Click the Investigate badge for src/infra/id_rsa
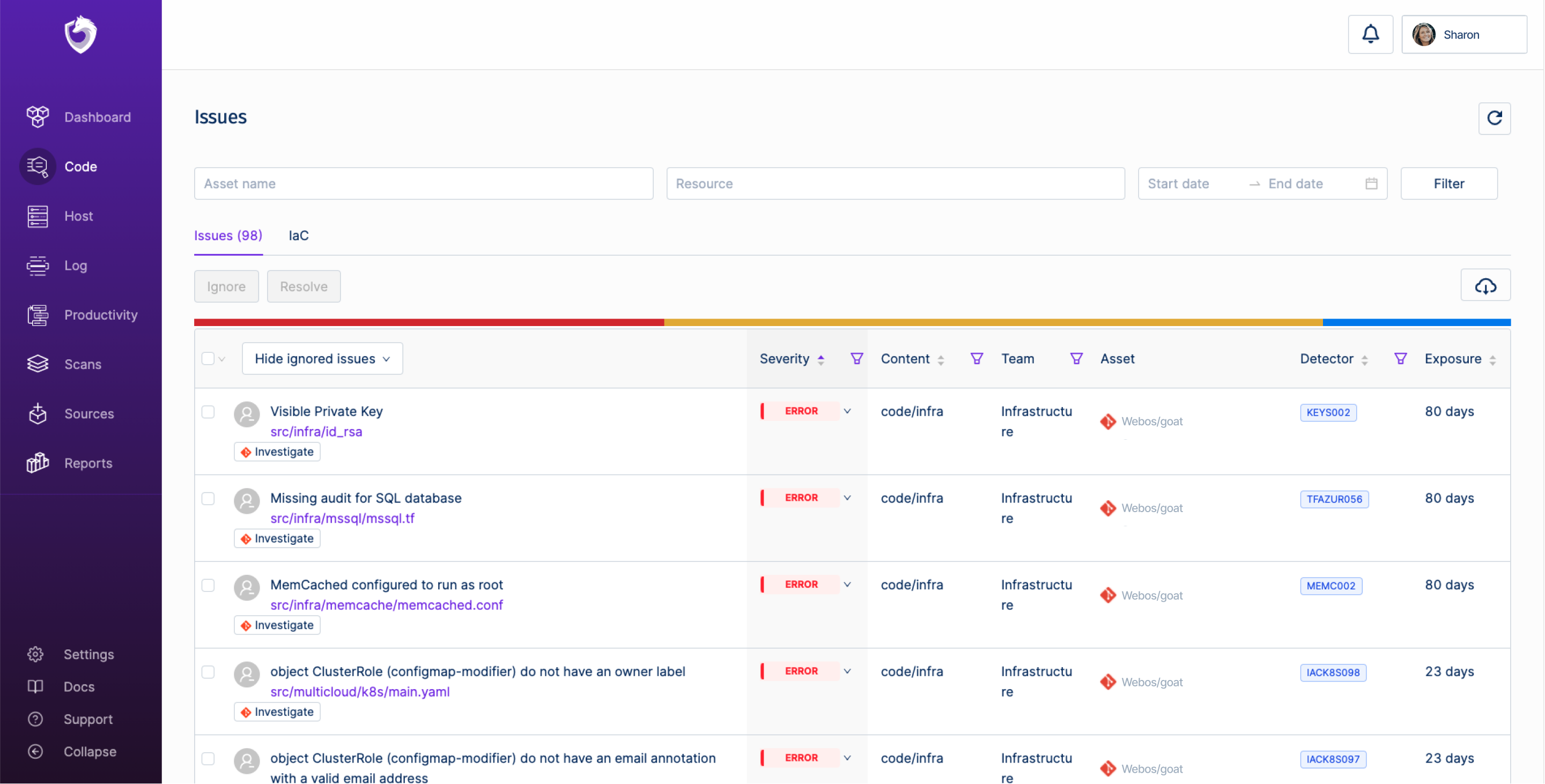 click(277, 451)
